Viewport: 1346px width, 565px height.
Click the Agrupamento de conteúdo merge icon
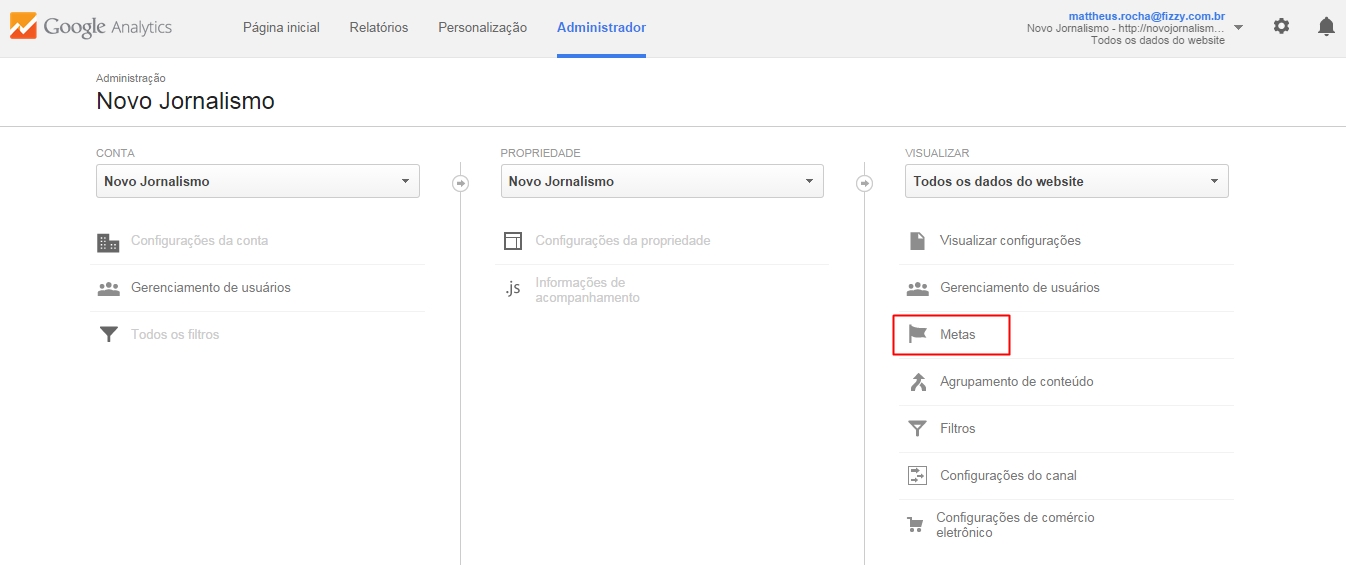click(x=917, y=381)
